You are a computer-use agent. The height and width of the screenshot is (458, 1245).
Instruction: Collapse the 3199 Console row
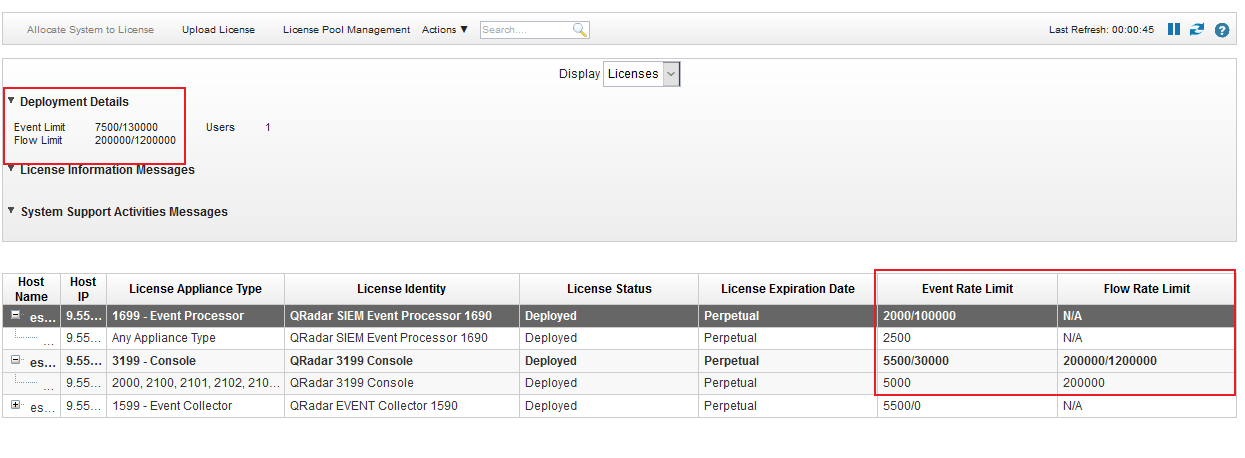[x=15, y=360]
